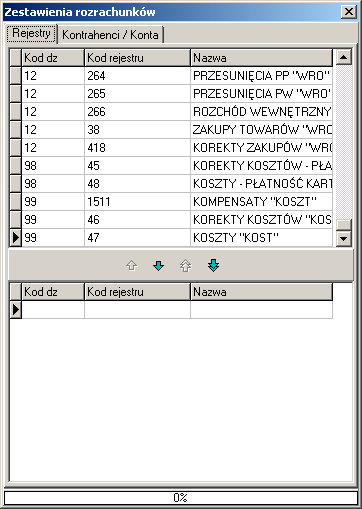Image resolution: width=362 pixels, height=509 pixels.
Task: Click the scrollbar up arrow of the upper table
Action: click(344, 57)
